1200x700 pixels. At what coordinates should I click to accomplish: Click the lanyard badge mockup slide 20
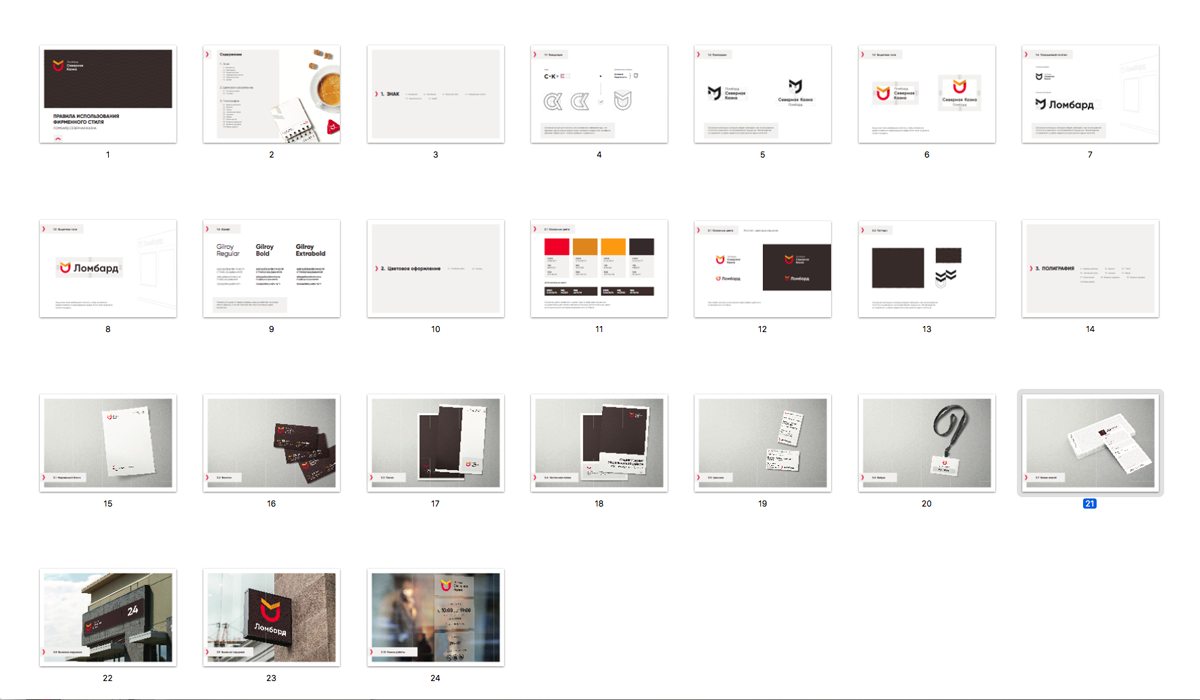click(926, 443)
